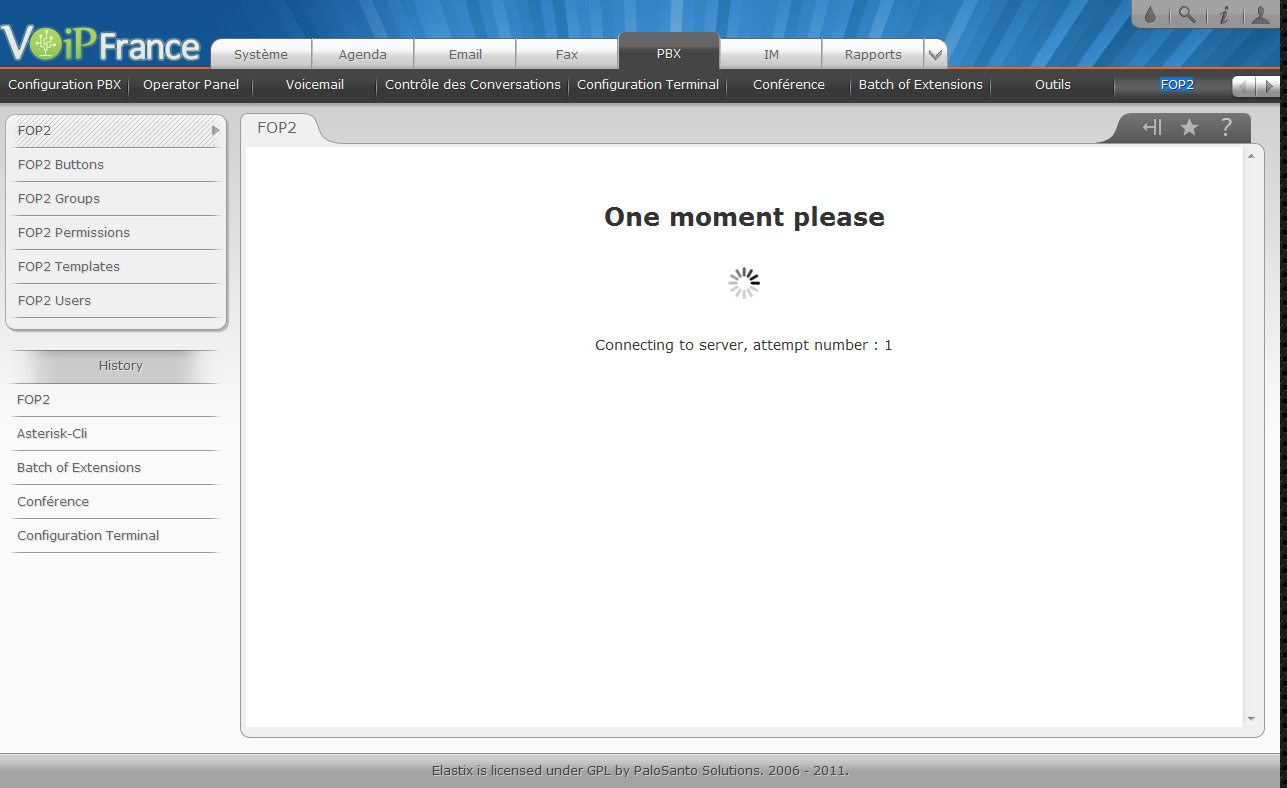Click the info 'i' icon
The height and width of the screenshot is (788, 1287).
(1223, 15)
